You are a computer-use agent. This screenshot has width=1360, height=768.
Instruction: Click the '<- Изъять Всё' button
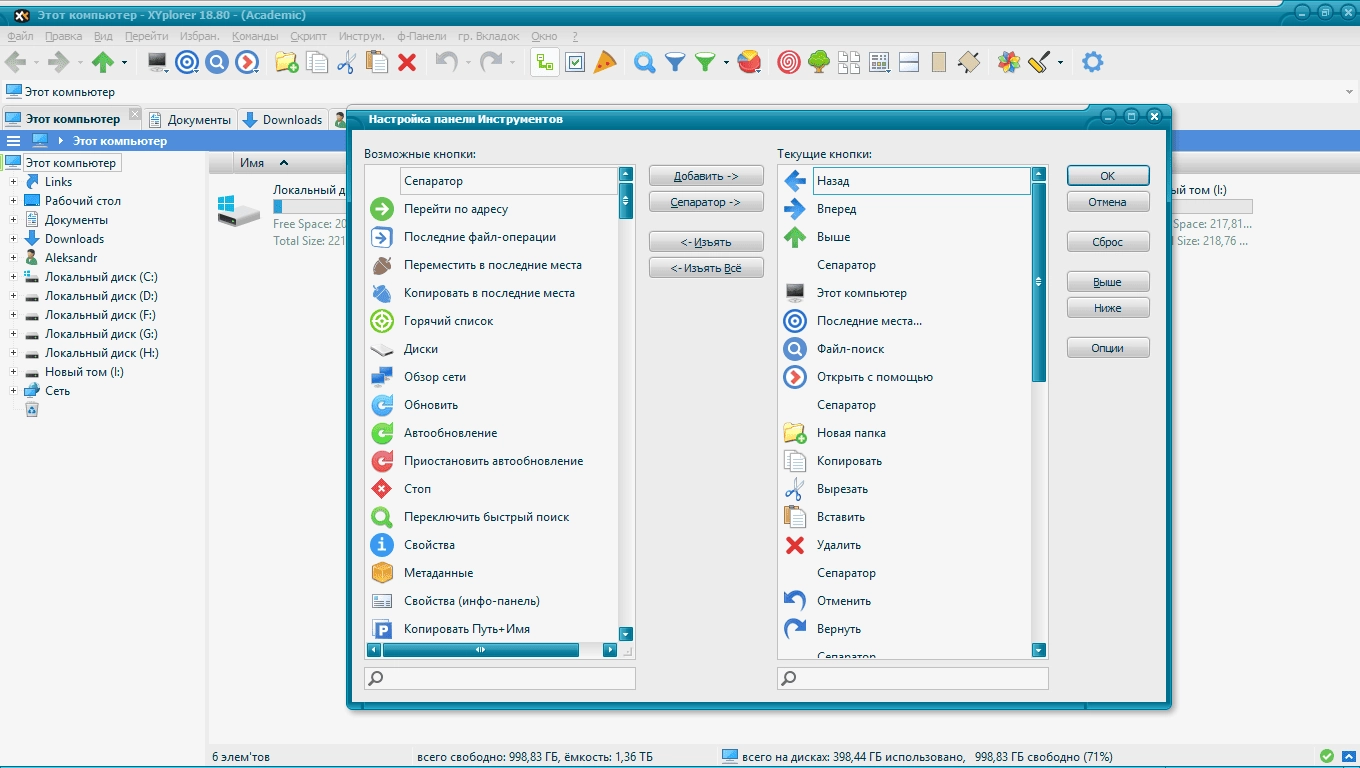click(706, 268)
